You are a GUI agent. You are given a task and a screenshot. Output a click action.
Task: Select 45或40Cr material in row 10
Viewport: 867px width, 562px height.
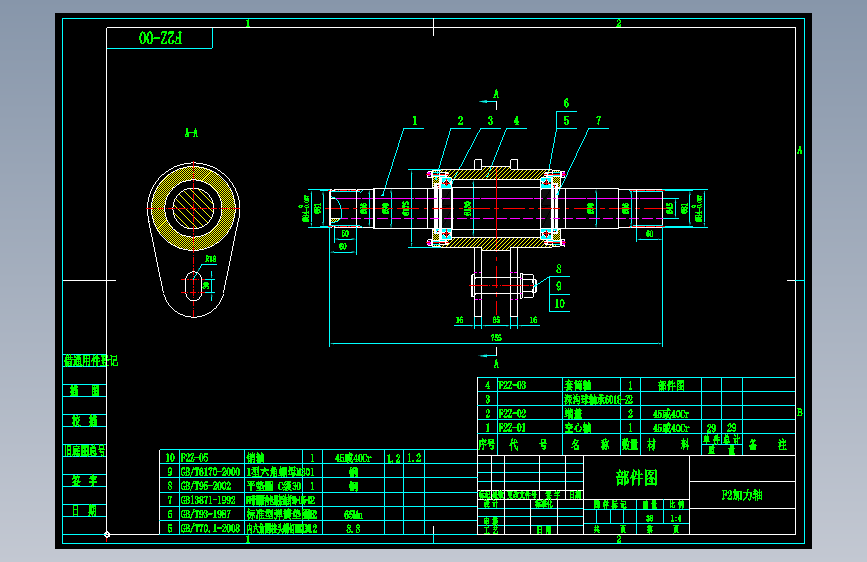point(353,458)
